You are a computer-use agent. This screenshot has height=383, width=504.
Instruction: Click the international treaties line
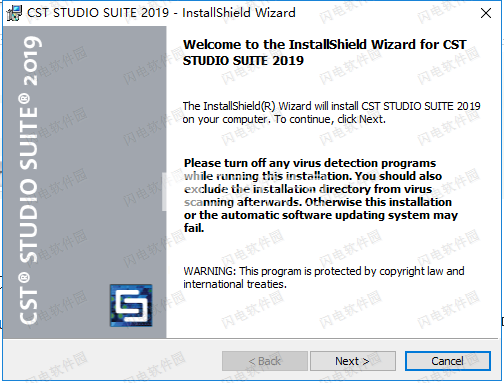235,284
